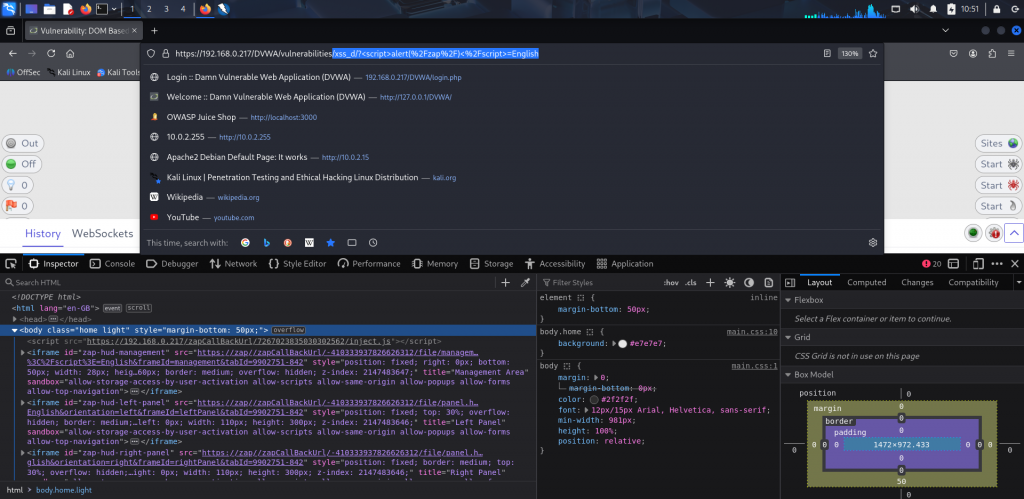Click the ZAP HUD scope Out button
This screenshot has width=1024, height=499.
[23, 144]
